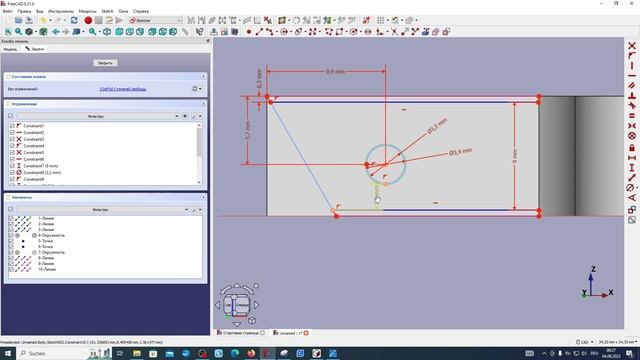Click the macro play arrow icon

coord(119,20)
